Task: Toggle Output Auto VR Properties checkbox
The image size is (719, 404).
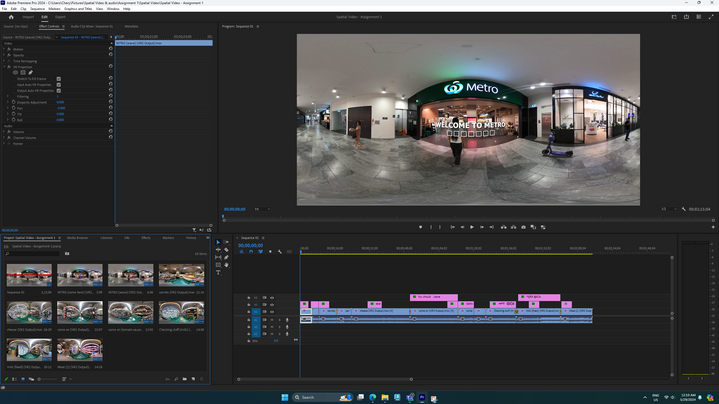Action: pyautogui.click(x=59, y=91)
